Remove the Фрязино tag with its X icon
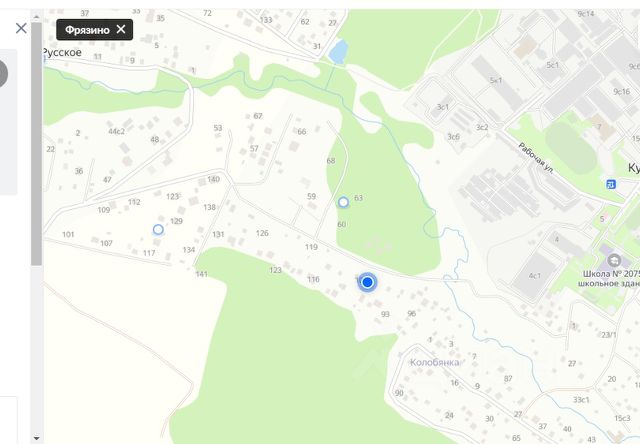 (x=121, y=29)
